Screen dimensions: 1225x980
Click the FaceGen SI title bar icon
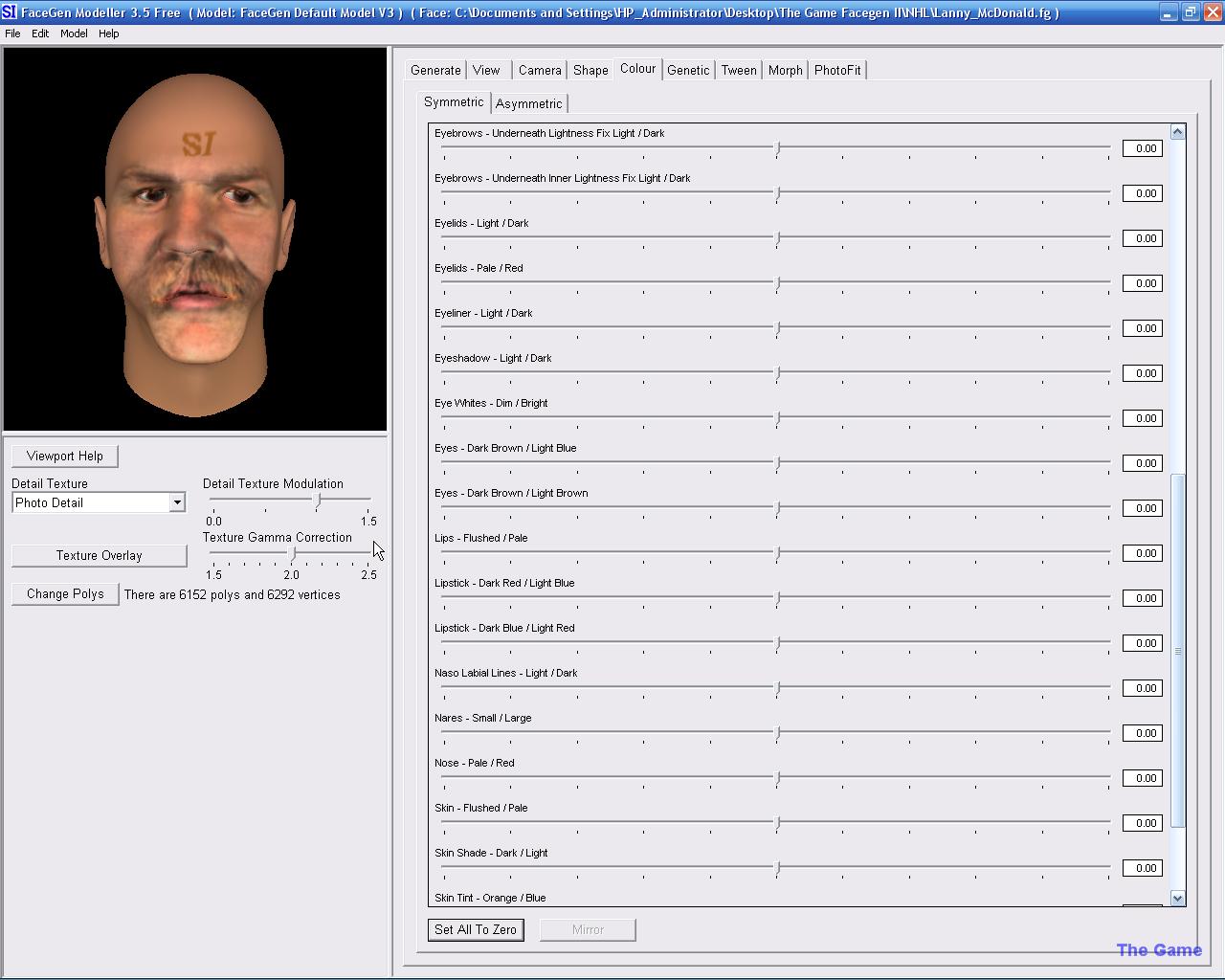pyautogui.click(x=10, y=12)
